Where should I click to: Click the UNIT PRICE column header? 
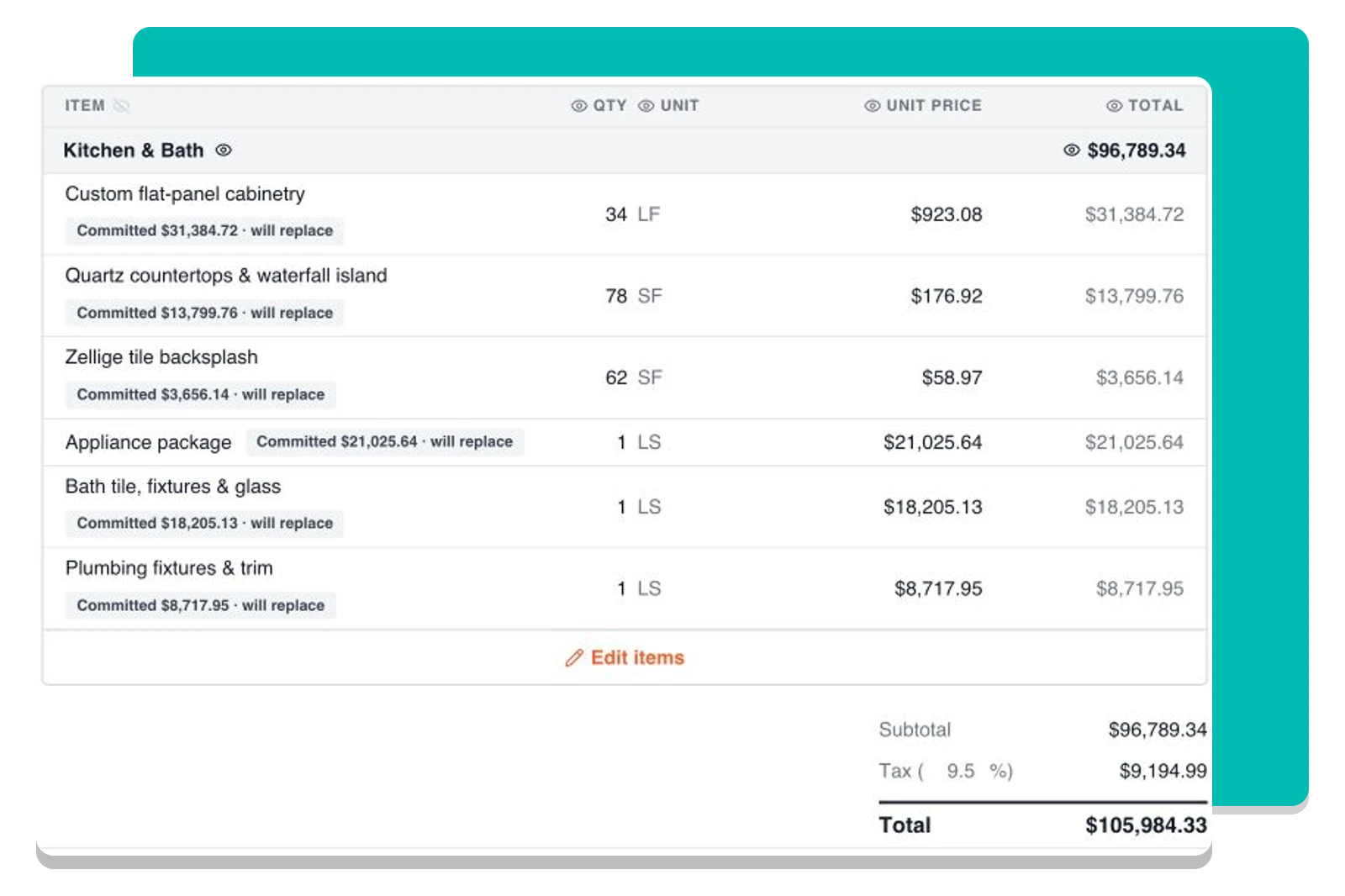click(934, 106)
